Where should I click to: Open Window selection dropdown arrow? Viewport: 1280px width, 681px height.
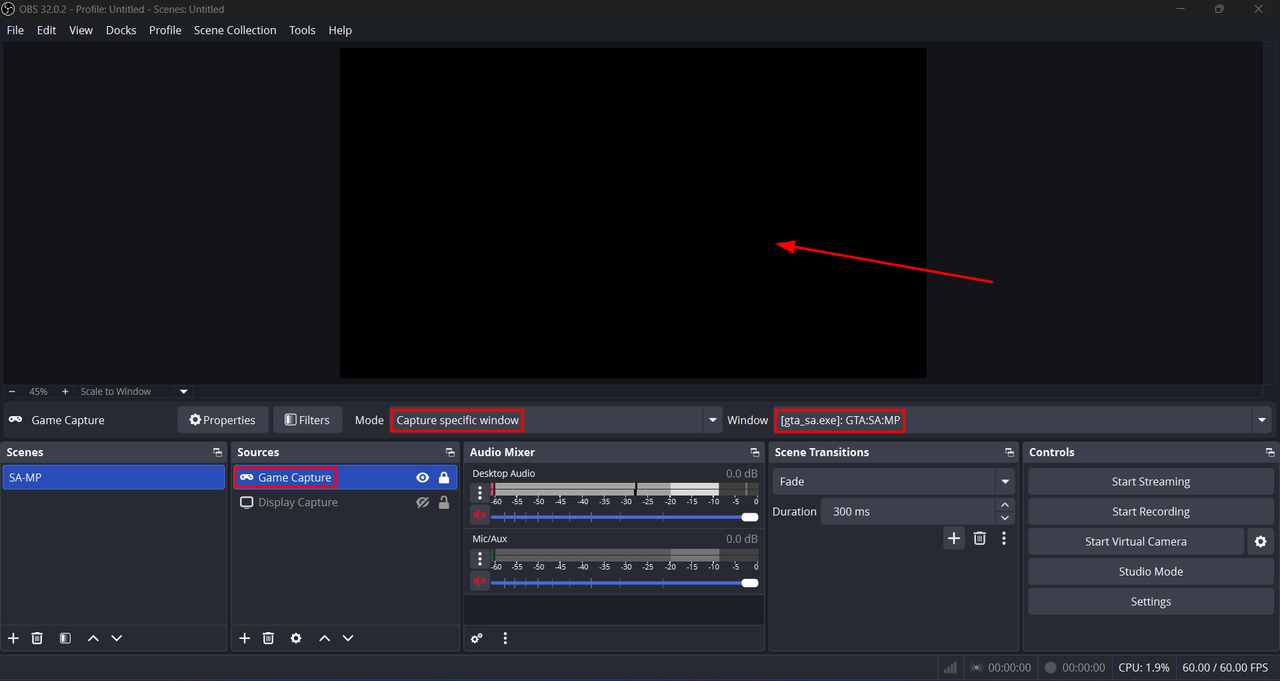[1262, 420]
